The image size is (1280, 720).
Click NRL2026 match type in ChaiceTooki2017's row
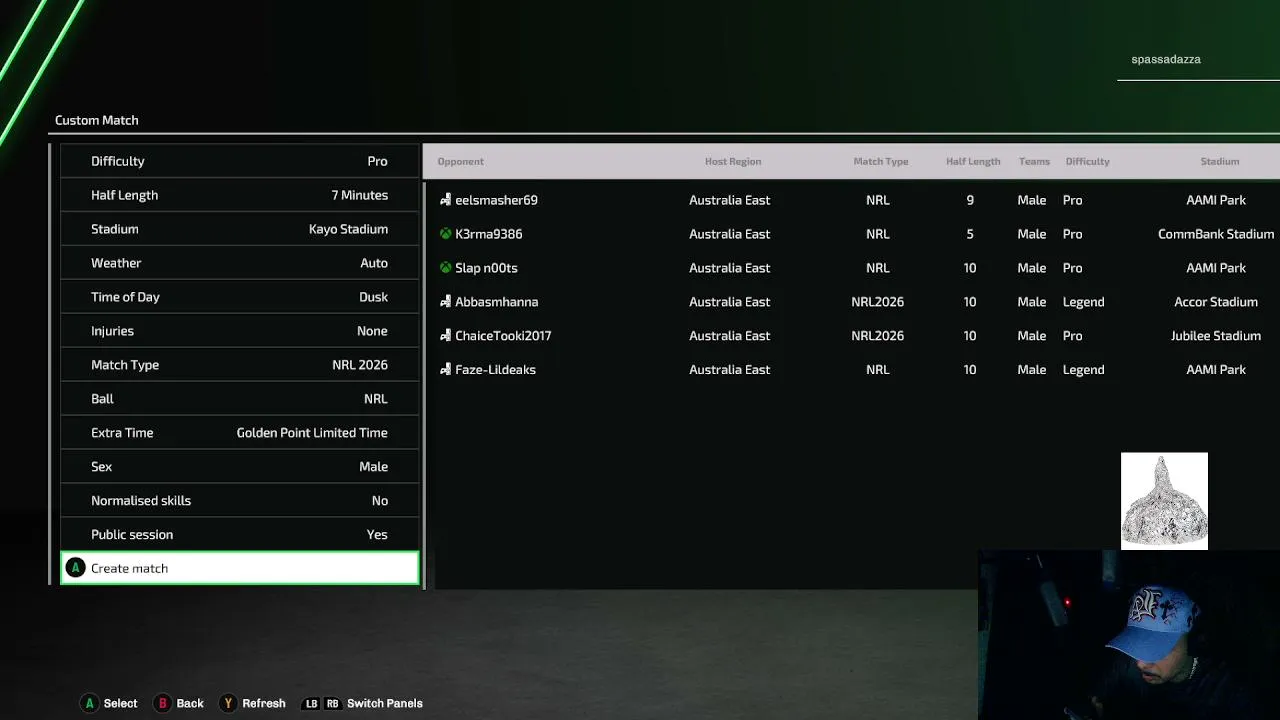(x=877, y=336)
